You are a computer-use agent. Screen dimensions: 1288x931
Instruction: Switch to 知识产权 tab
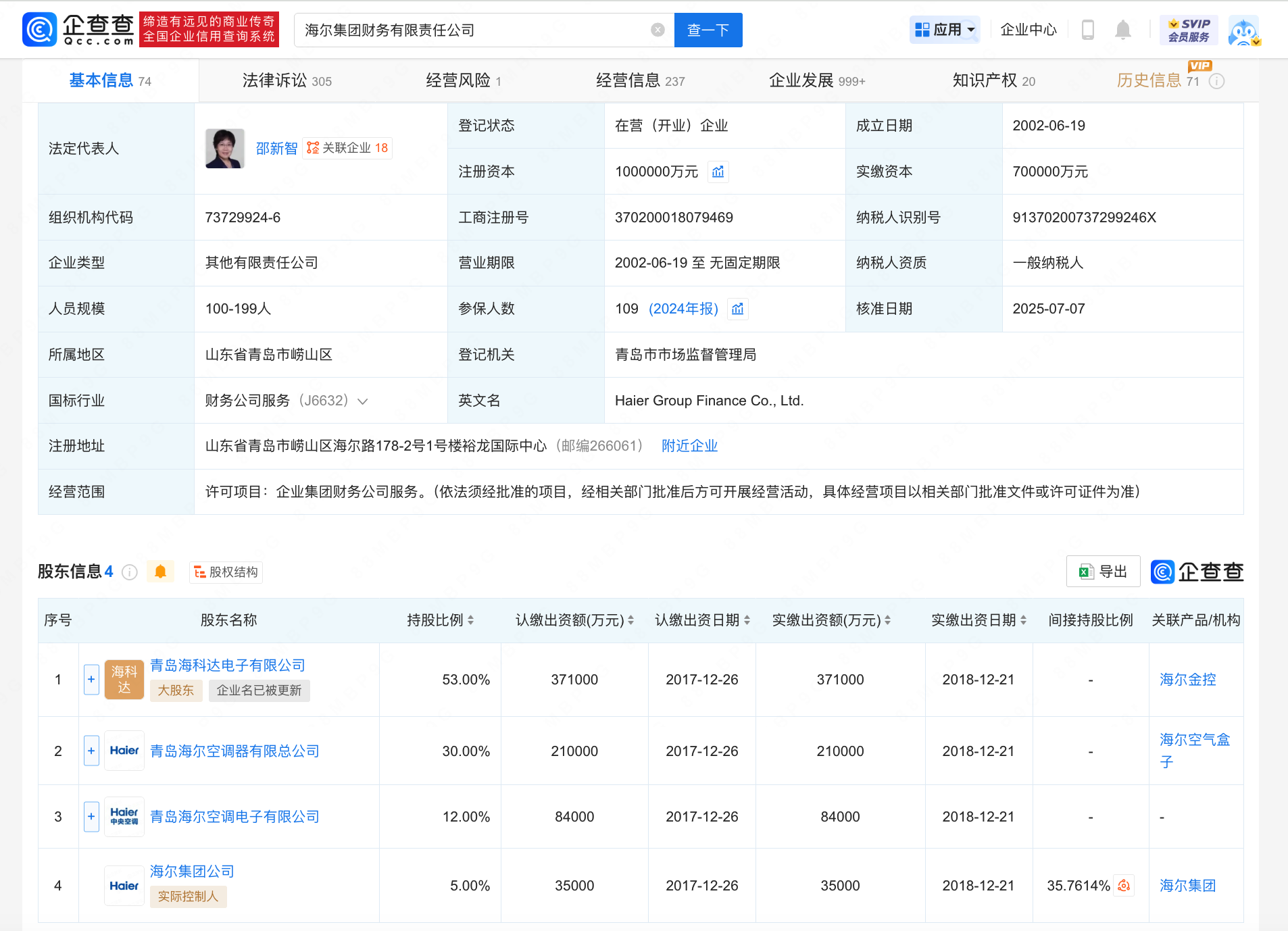[x=993, y=81]
